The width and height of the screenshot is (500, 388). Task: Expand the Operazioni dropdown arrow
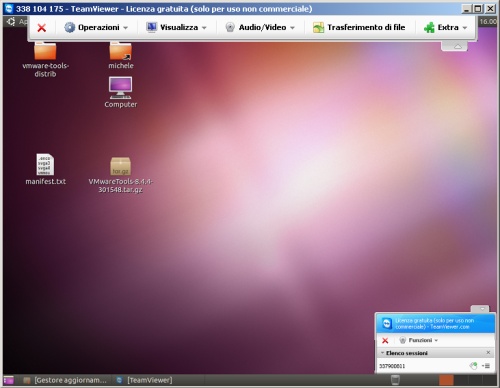point(126,28)
